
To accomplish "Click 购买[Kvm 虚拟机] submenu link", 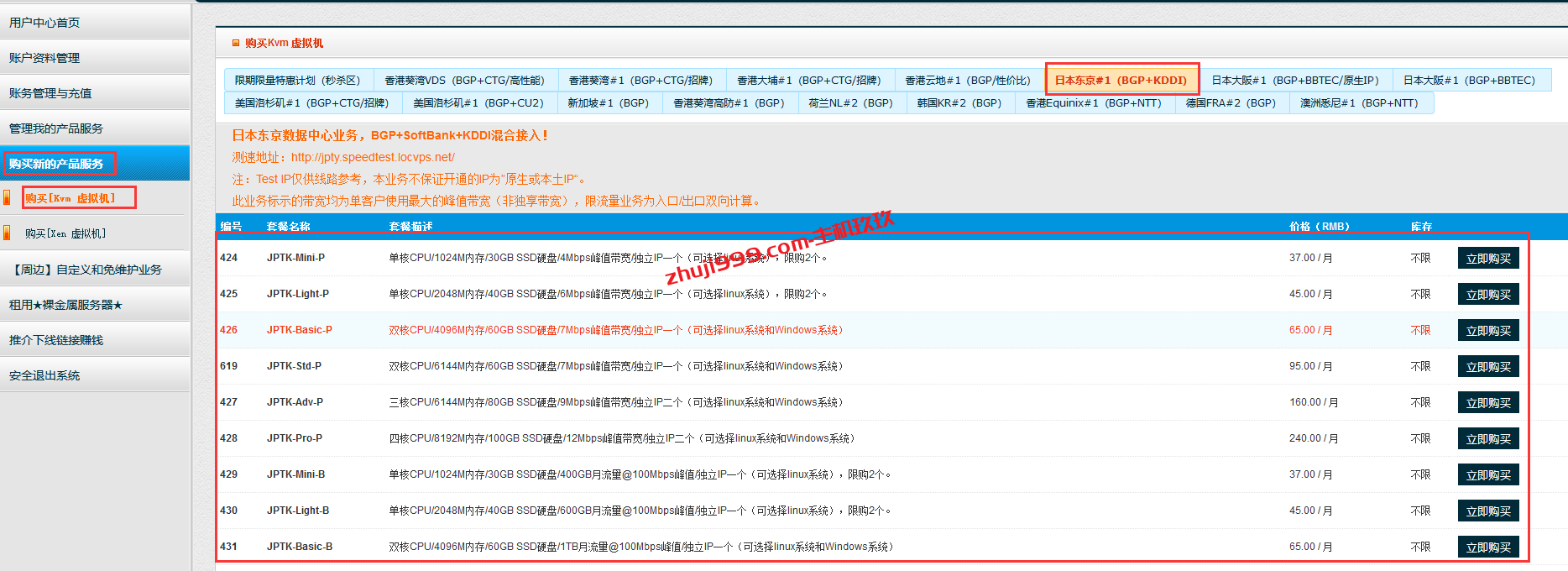I will click(70, 198).
